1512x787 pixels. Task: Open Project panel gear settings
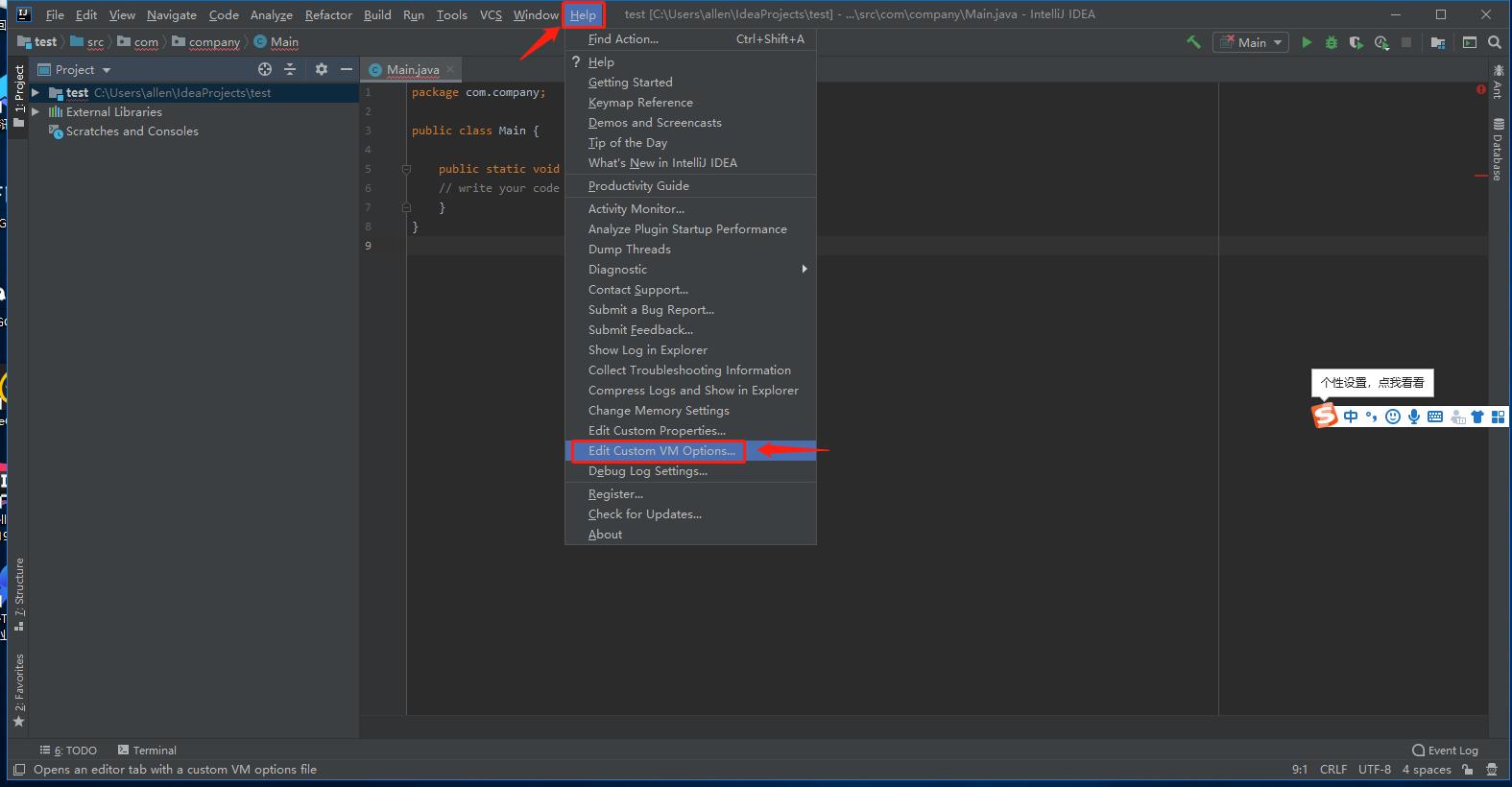click(x=322, y=69)
